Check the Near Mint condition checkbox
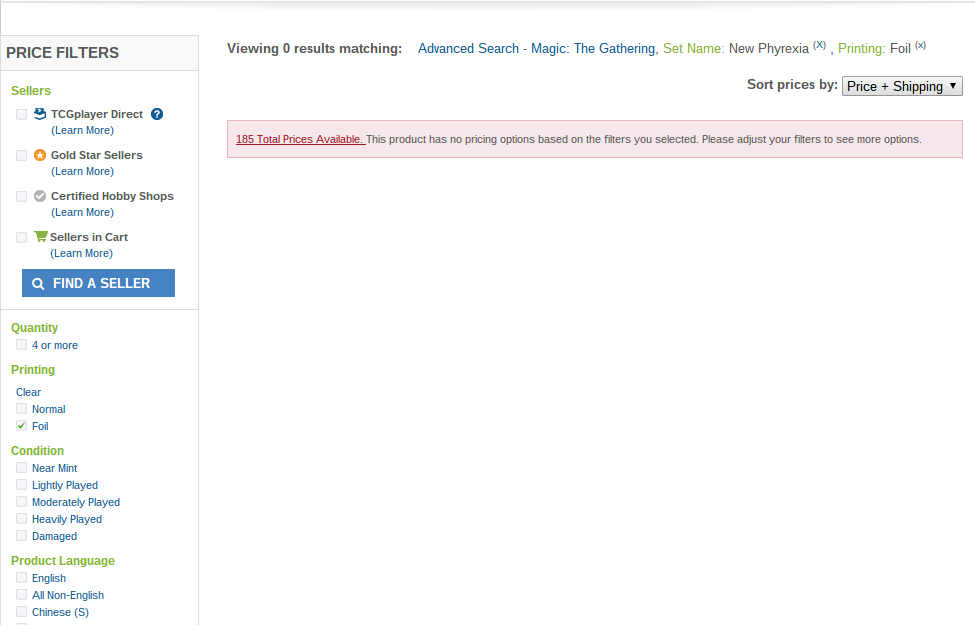This screenshot has height=625, width=975. point(22,468)
